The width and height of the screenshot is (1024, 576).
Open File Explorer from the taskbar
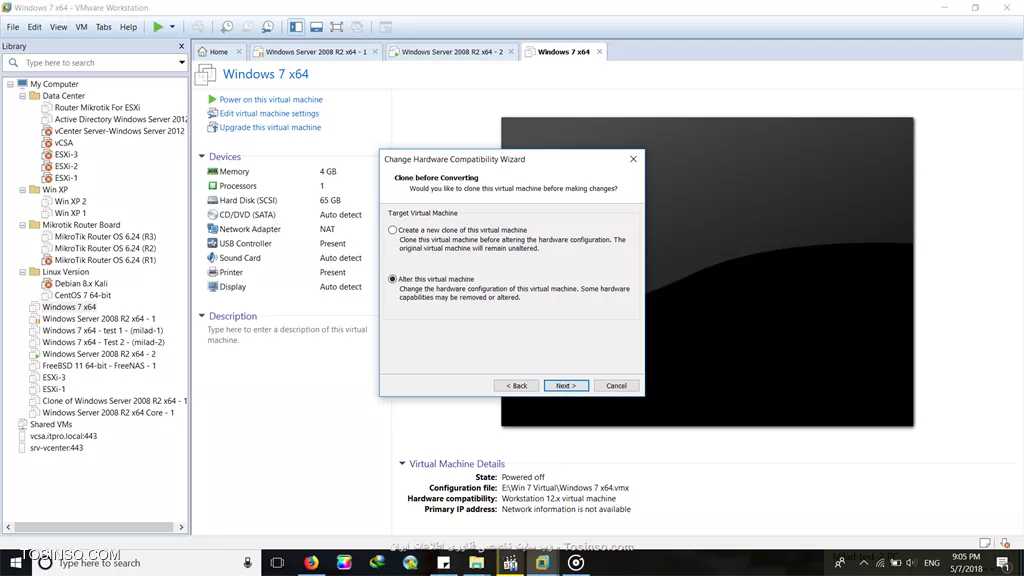pos(477,563)
